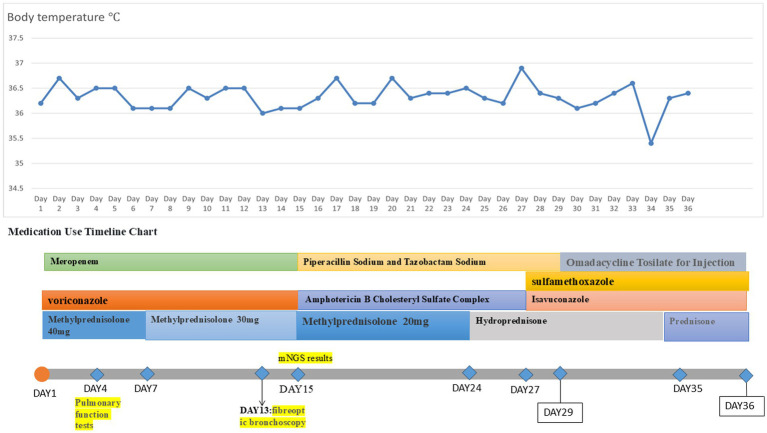Click the 'Day 5' x-axis label
Viewport: 767px width, 433px height.
(114, 204)
